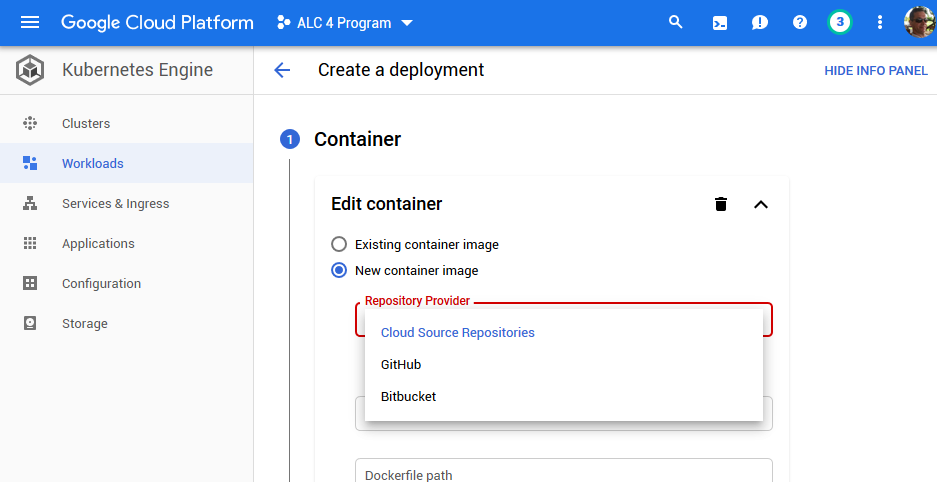937x482 pixels.
Task: Open the send feedback icon
Action: coord(760,23)
